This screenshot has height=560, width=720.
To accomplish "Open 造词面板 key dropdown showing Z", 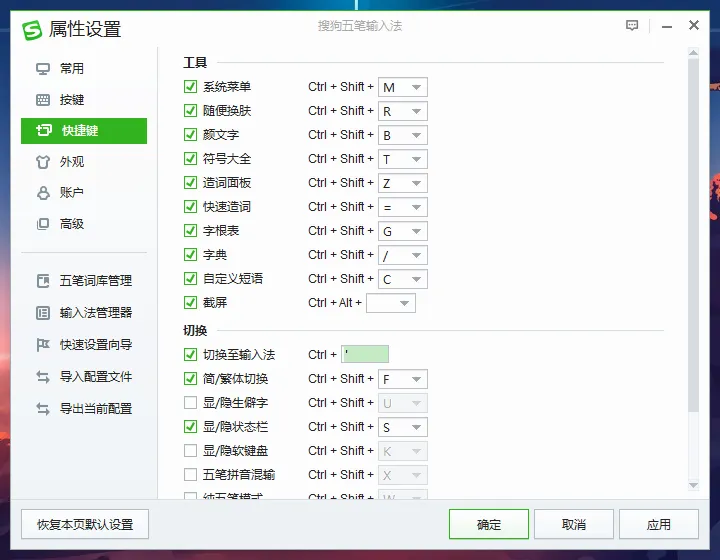I will pos(403,183).
